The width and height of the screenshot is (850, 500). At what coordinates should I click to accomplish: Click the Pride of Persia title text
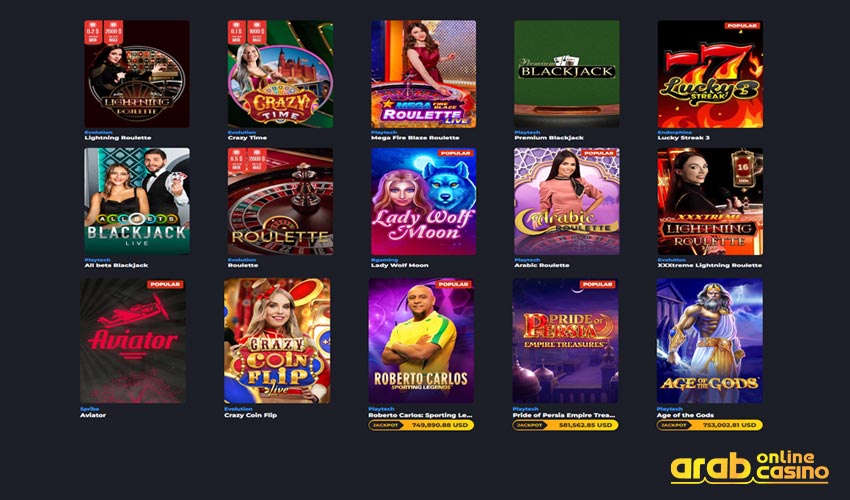pyautogui.click(x=564, y=415)
